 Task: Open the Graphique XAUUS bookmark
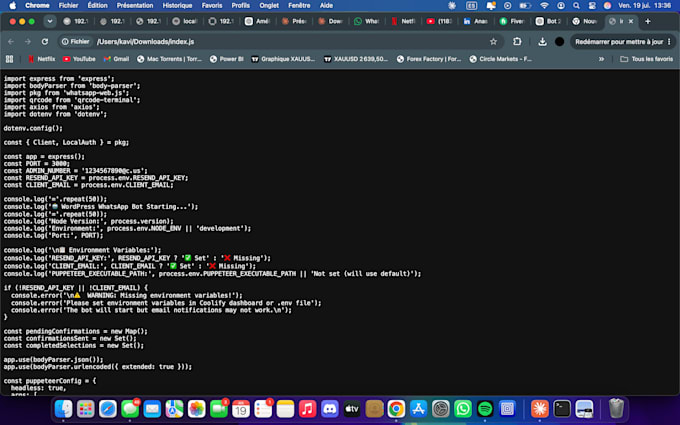click(x=283, y=59)
